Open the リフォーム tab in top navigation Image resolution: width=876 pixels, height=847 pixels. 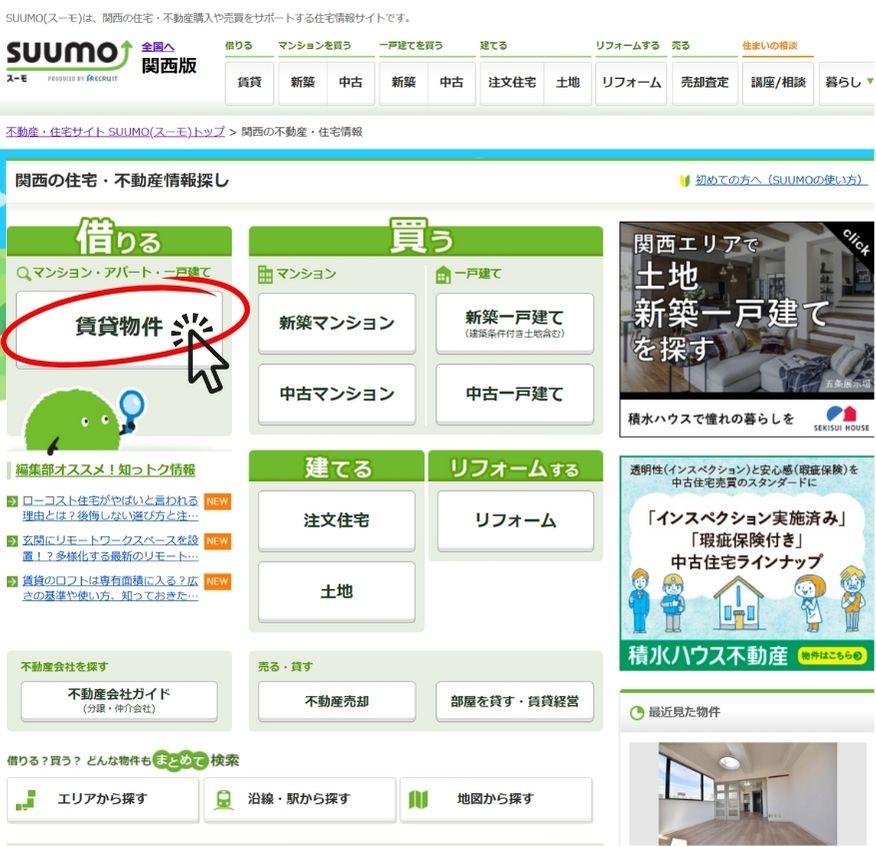pos(631,82)
